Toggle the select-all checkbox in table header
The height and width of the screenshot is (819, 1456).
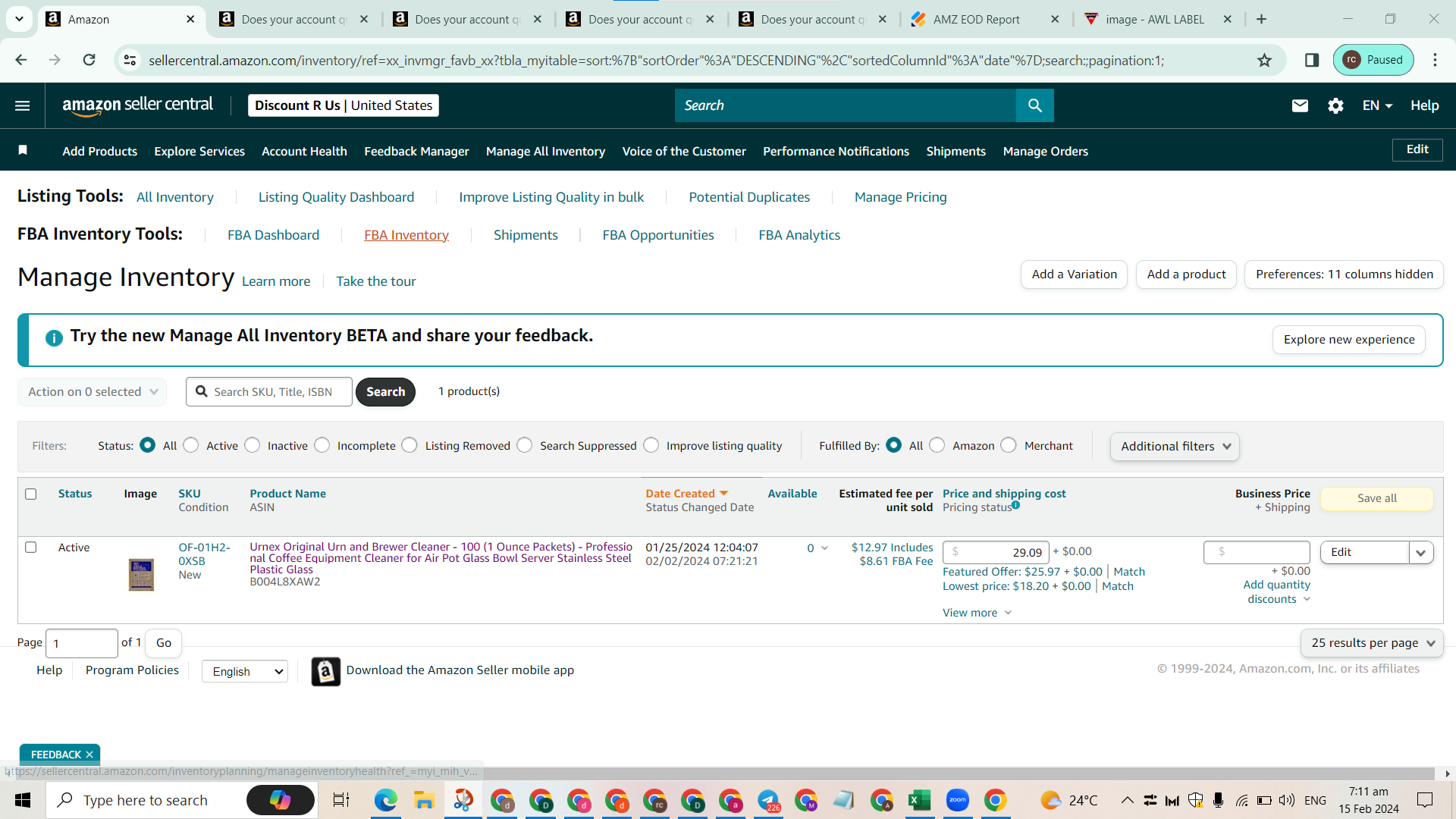pos(31,494)
